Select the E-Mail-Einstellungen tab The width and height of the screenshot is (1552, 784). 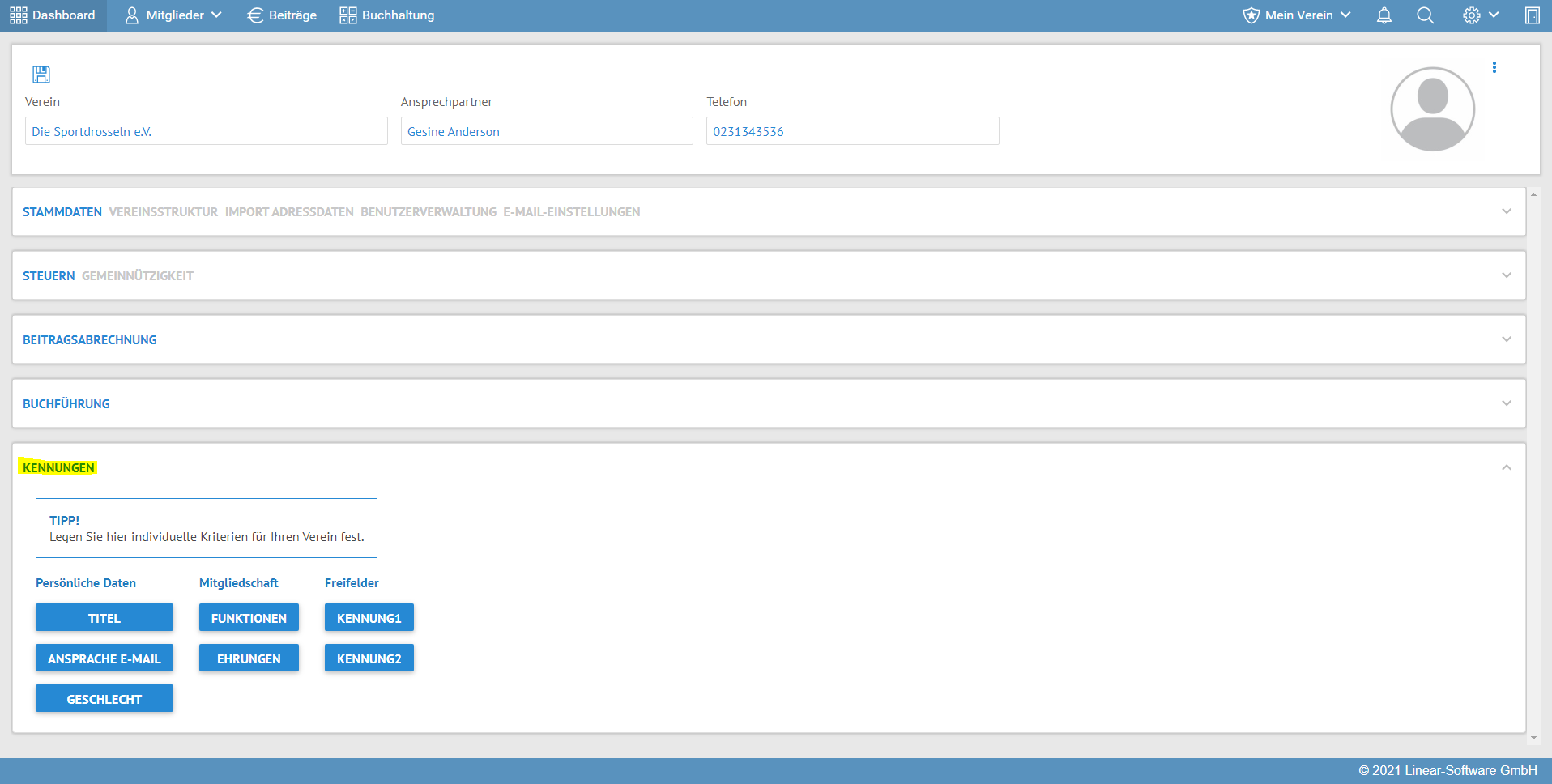572,212
